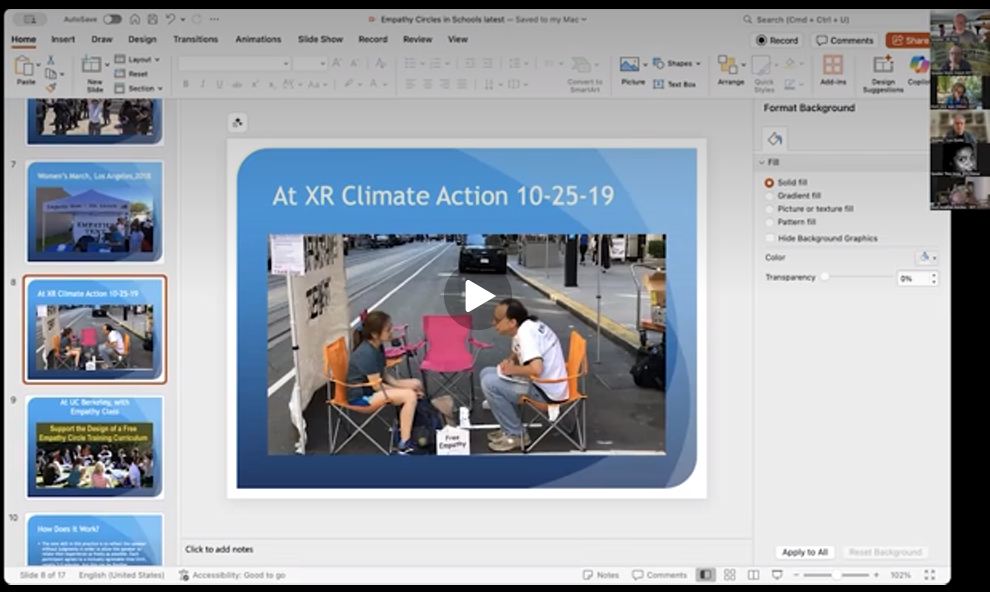Open the Design tab
The image size is (990, 592).
142,39
